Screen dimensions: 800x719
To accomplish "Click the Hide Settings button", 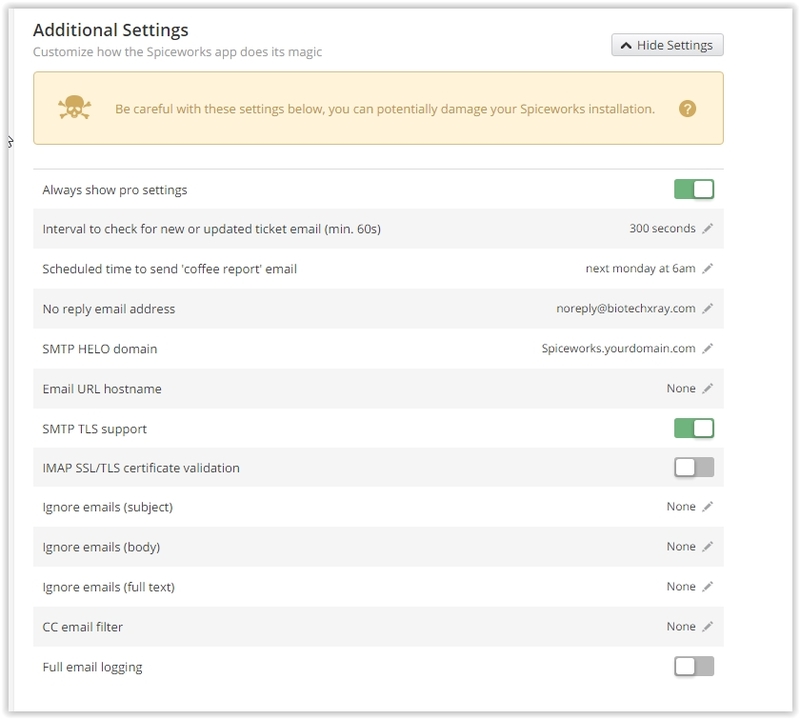I will coord(667,44).
